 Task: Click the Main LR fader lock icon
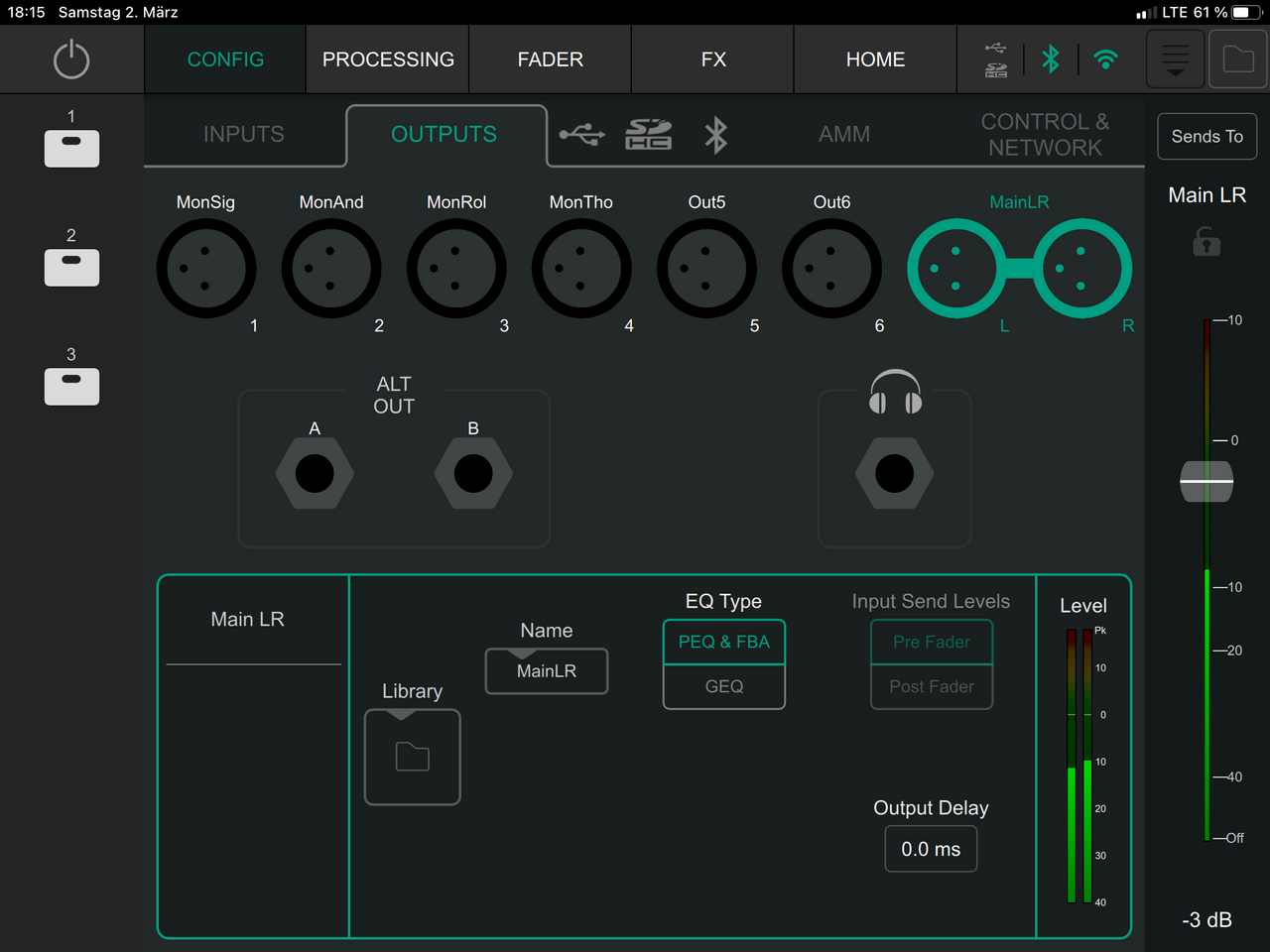1206,242
